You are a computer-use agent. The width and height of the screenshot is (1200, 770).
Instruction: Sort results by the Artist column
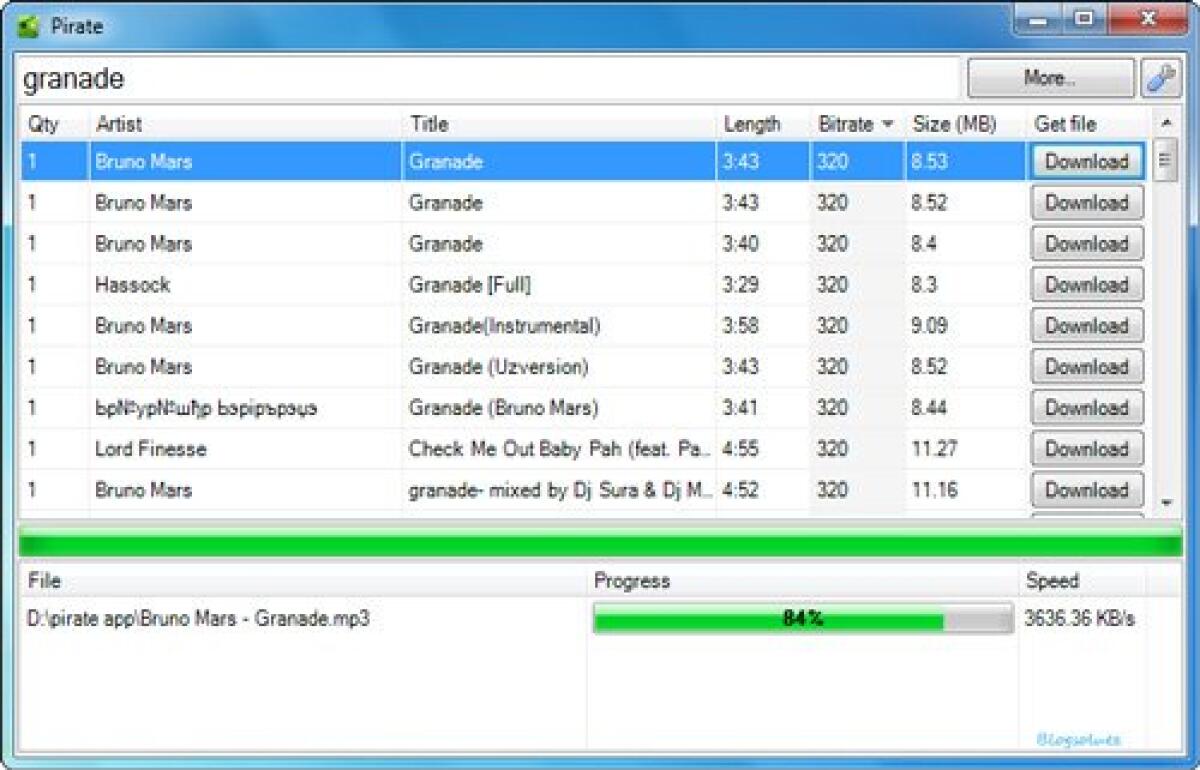pyautogui.click(x=120, y=124)
